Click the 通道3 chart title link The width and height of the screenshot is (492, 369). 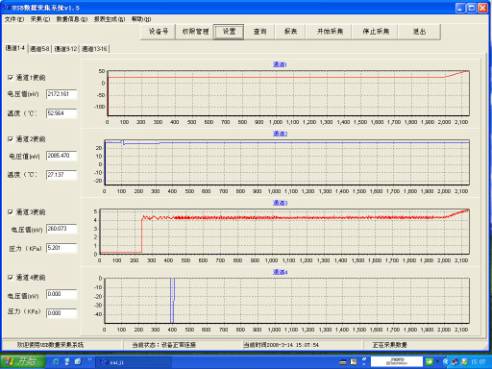(x=280, y=203)
